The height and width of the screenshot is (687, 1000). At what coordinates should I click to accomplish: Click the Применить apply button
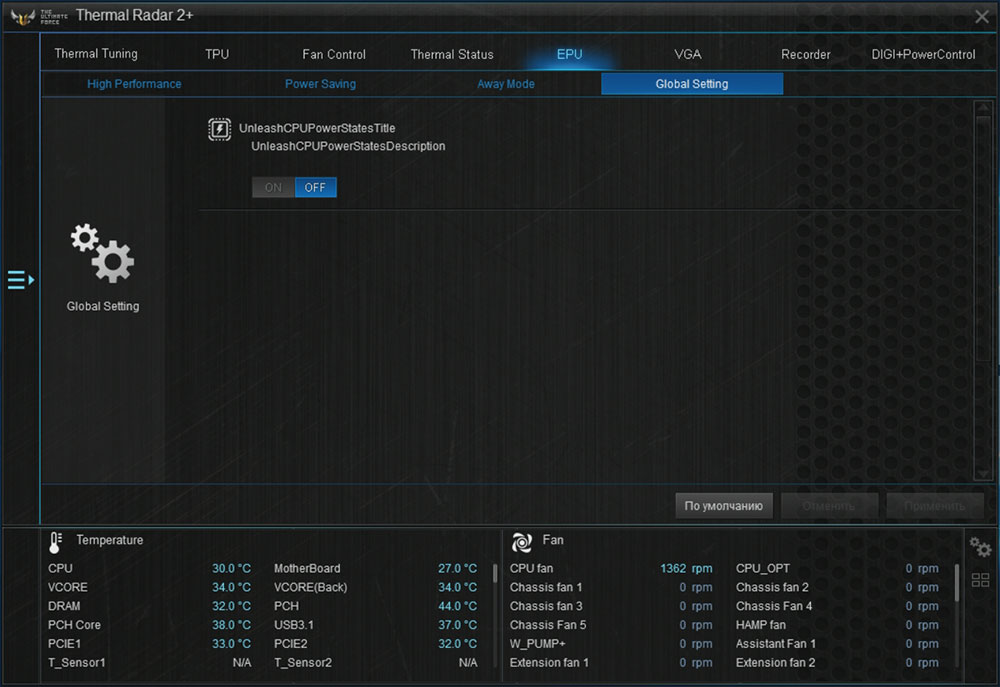[934, 506]
